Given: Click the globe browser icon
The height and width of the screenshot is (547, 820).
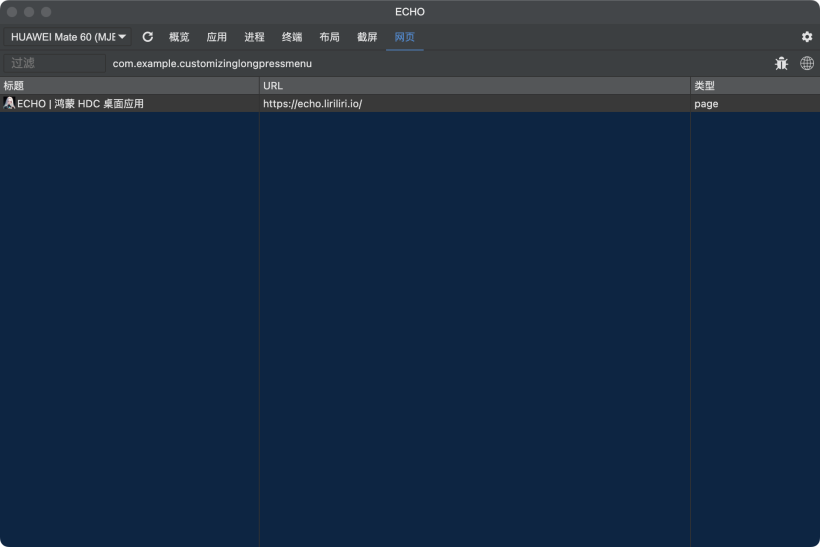Looking at the screenshot, I should (x=807, y=63).
